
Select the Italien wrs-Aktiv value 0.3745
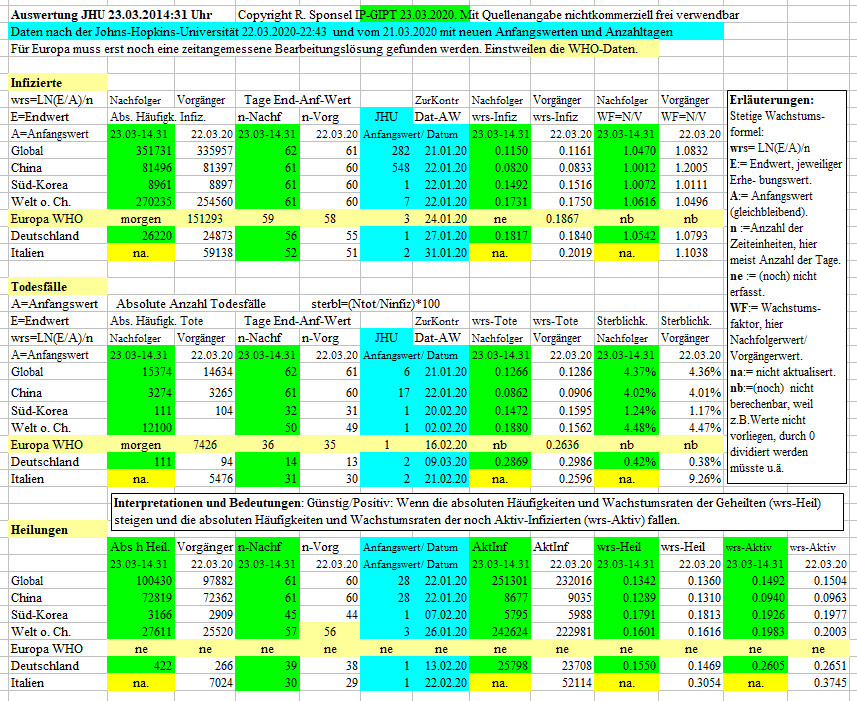click(x=818, y=682)
